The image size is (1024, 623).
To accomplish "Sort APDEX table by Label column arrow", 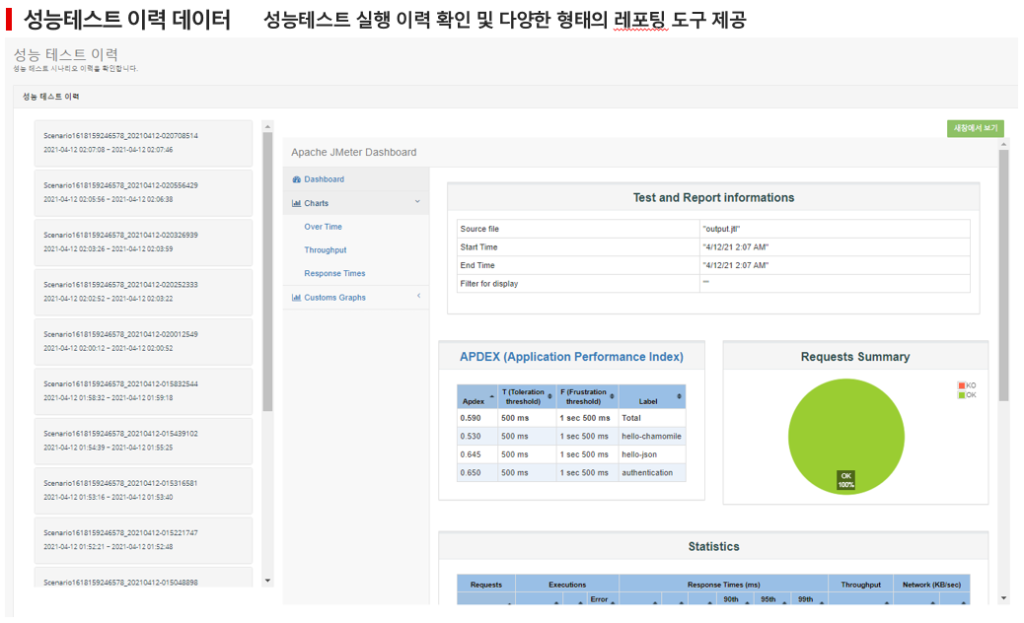I will 679,397.
